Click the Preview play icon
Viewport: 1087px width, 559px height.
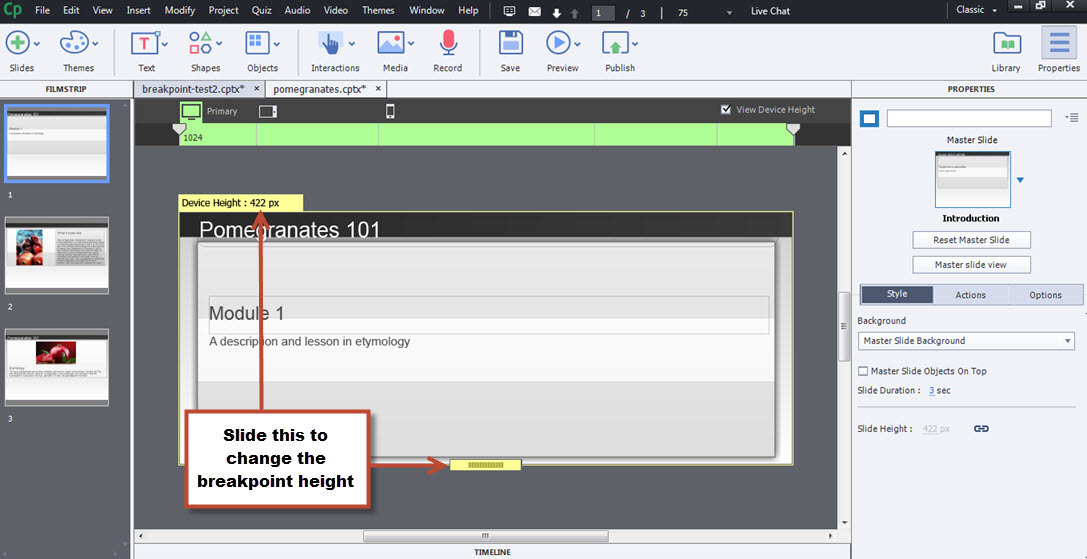tap(557, 43)
